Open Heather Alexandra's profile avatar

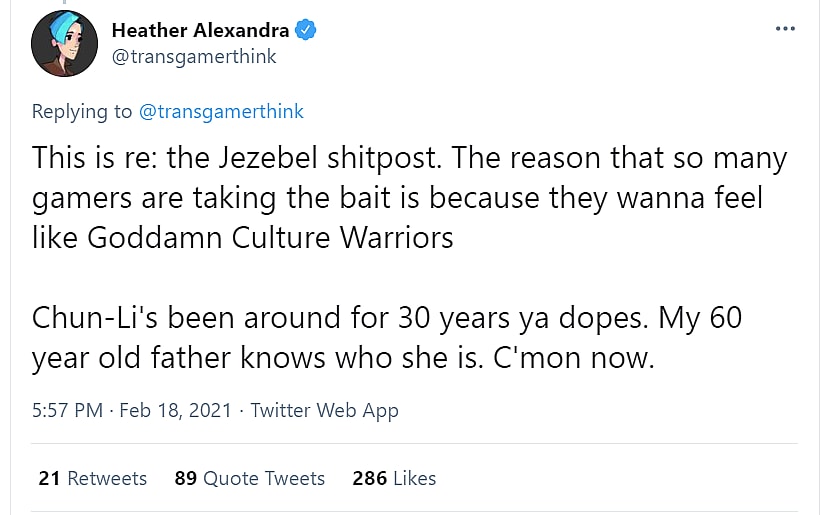(64, 44)
